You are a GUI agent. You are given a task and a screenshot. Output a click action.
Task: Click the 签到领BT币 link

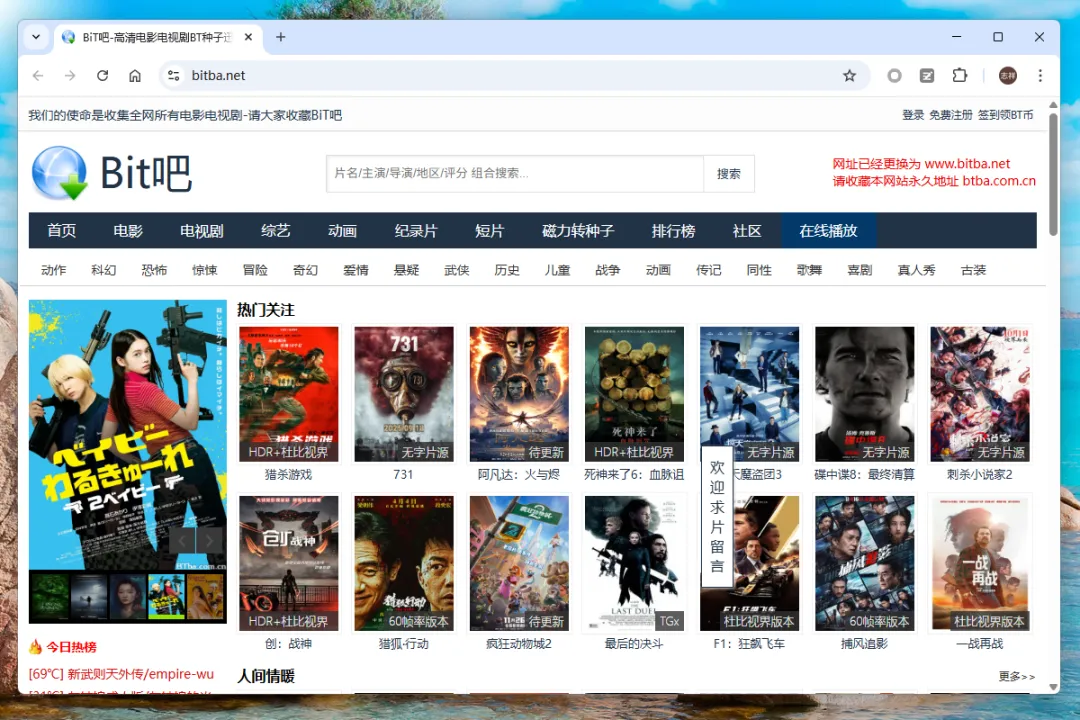[1006, 115]
